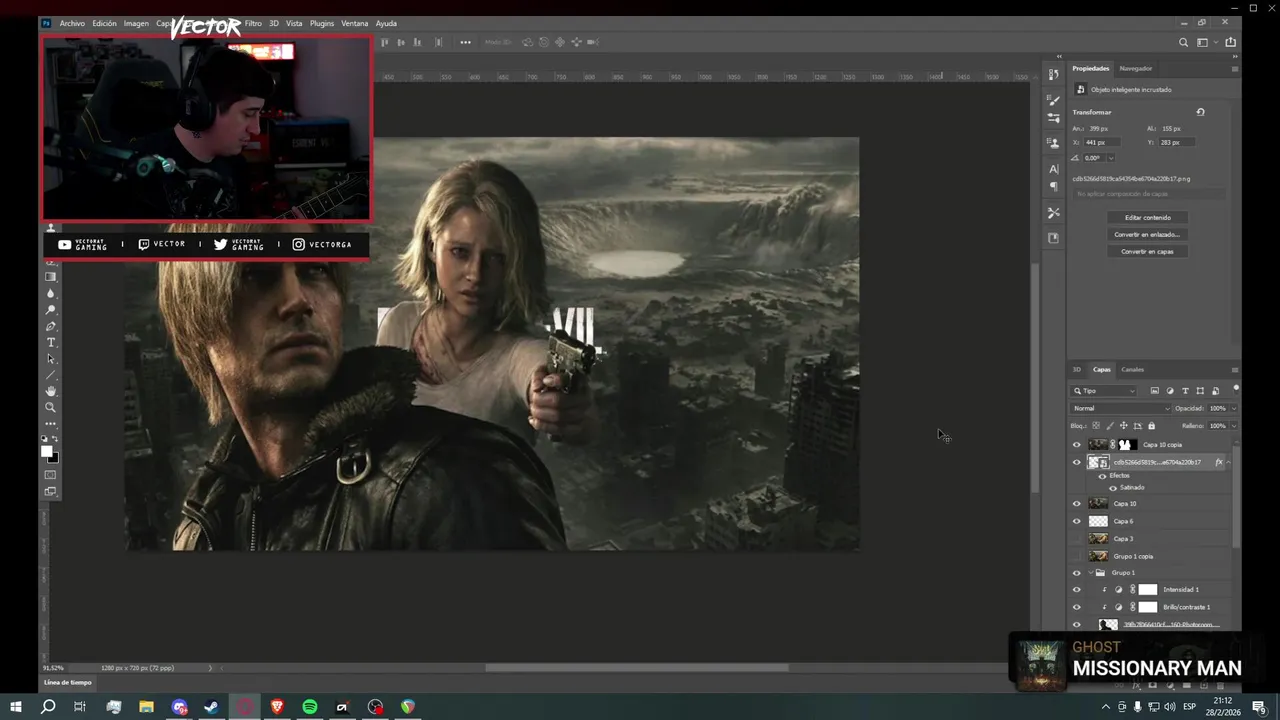Hide the Capa 6 layer

pos(1077,521)
